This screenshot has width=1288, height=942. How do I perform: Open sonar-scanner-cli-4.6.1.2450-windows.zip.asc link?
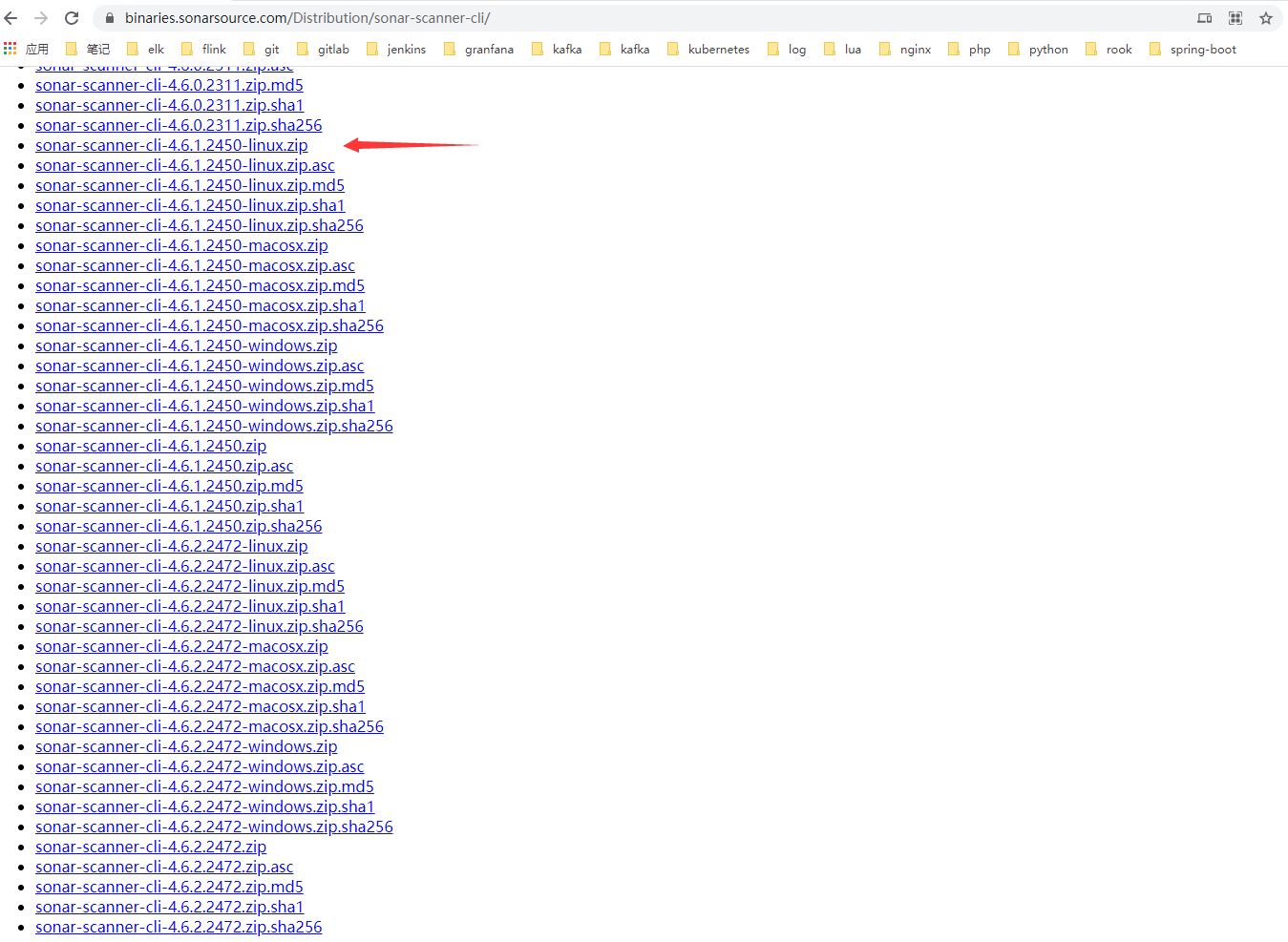click(200, 366)
